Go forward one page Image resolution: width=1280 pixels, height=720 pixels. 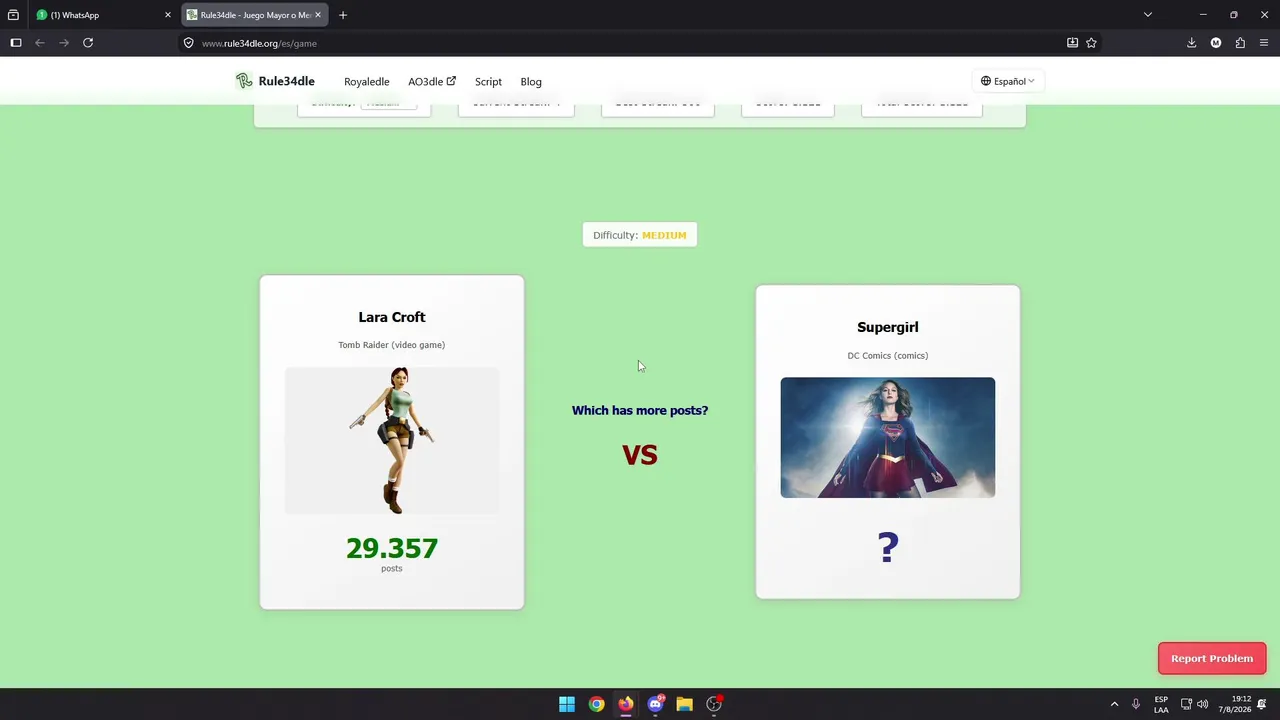64,43
